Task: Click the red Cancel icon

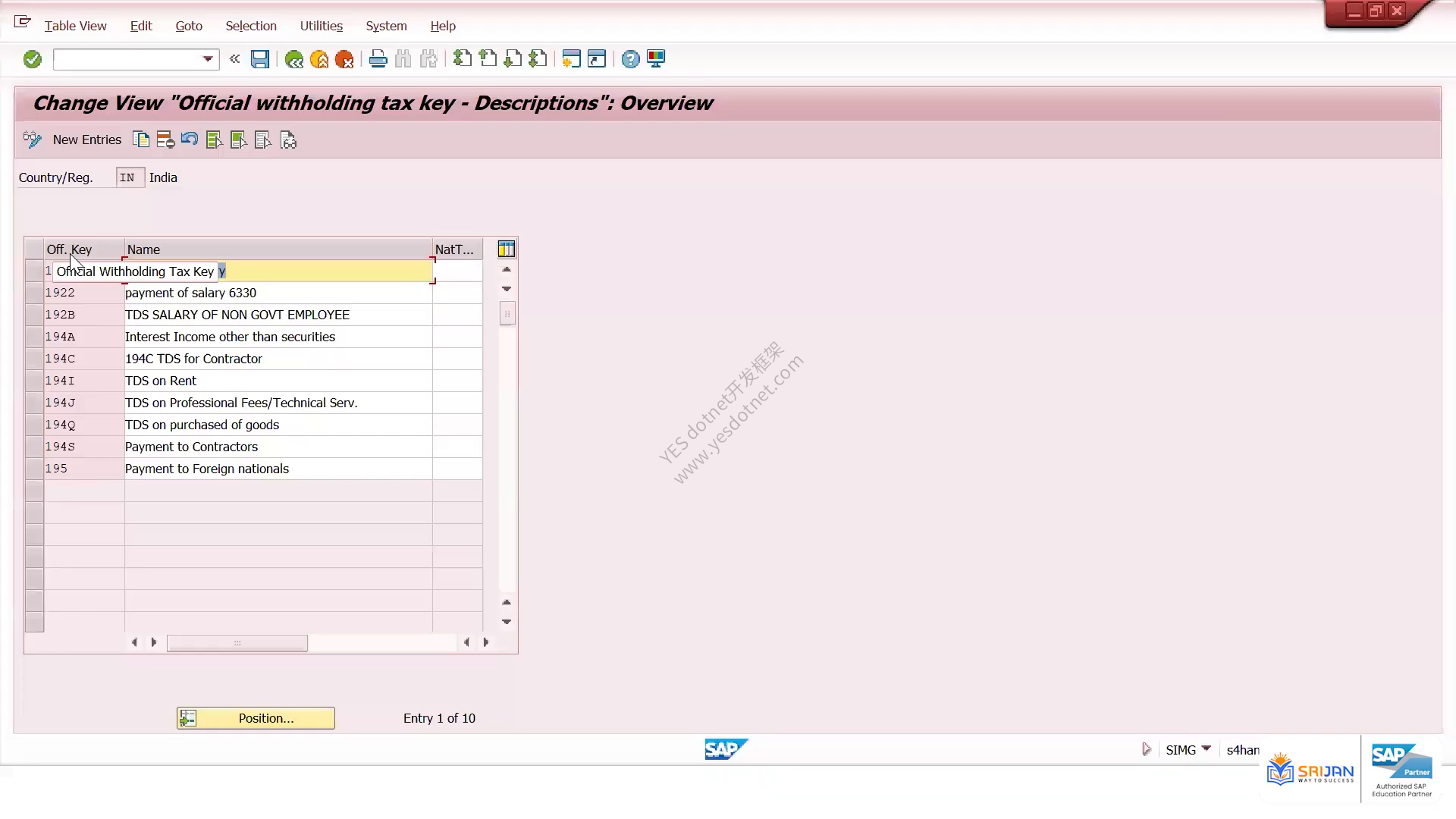Action: pyautogui.click(x=344, y=59)
